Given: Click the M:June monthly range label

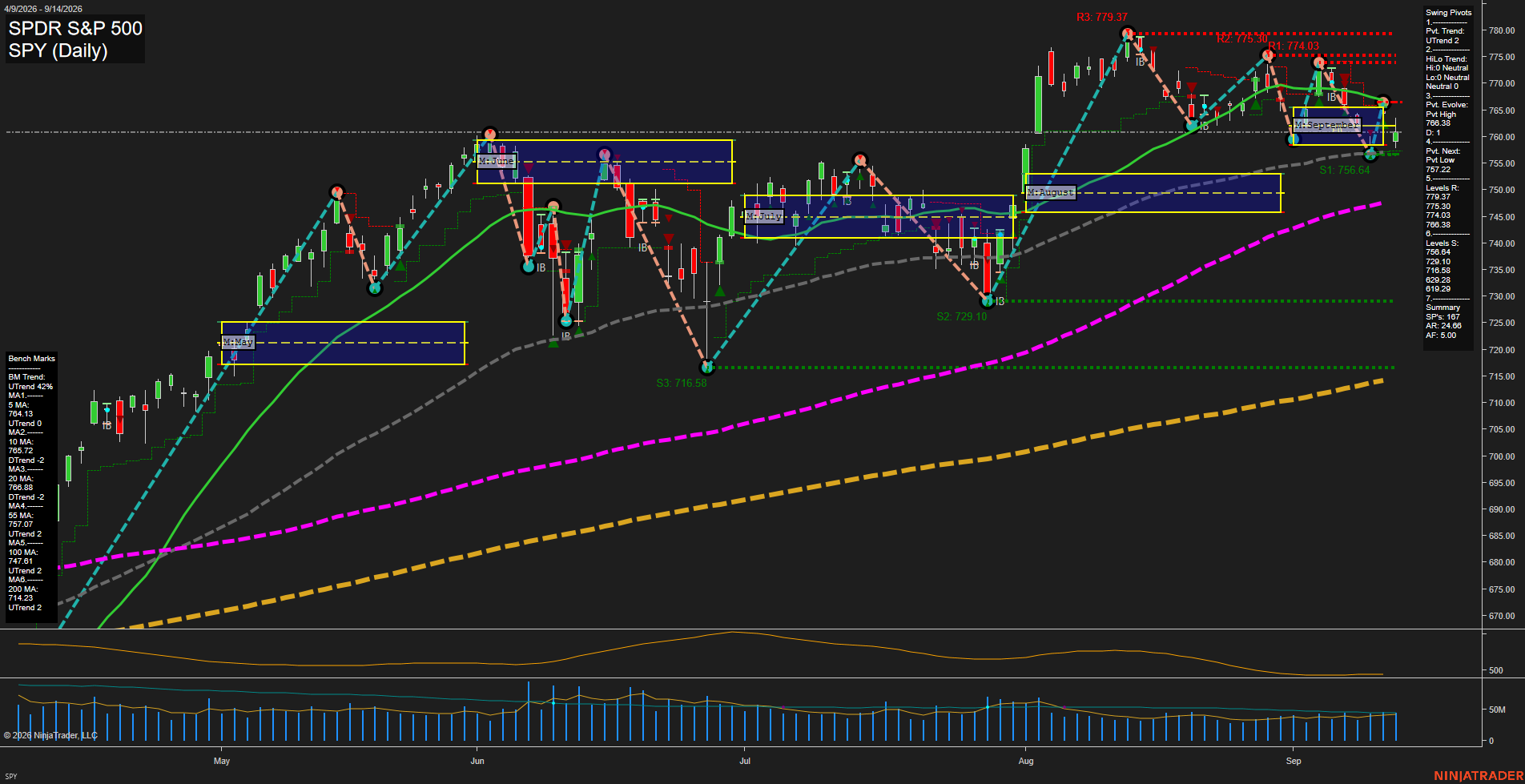Looking at the screenshot, I should click(x=497, y=161).
